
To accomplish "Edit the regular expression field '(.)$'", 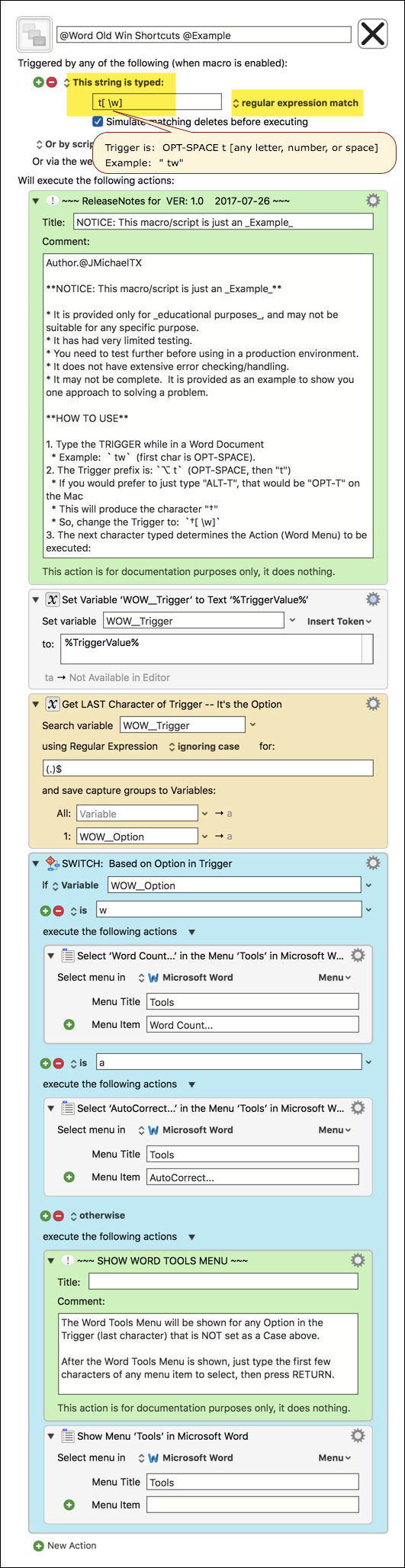I will tap(208, 768).
